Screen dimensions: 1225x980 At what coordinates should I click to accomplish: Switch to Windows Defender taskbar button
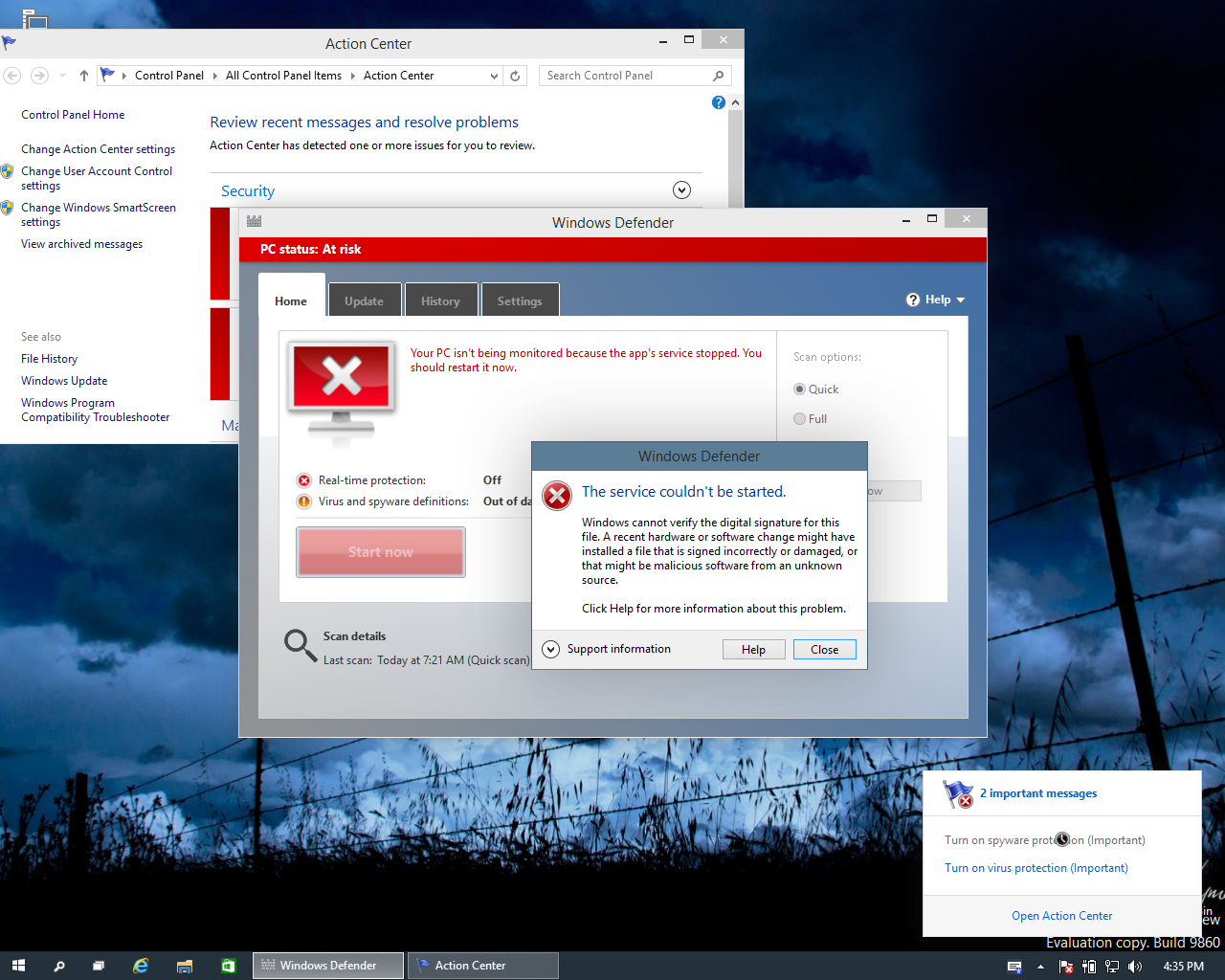pyautogui.click(x=328, y=966)
